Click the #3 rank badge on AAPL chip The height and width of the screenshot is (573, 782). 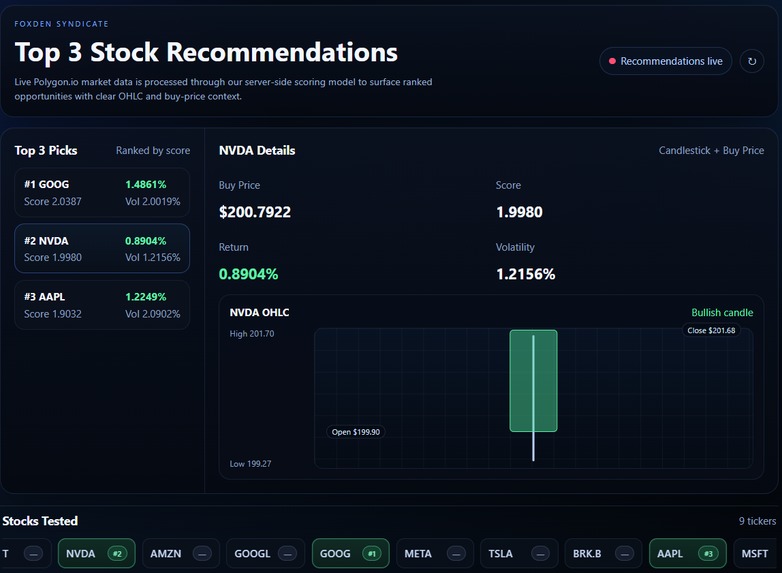tap(708, 554)
